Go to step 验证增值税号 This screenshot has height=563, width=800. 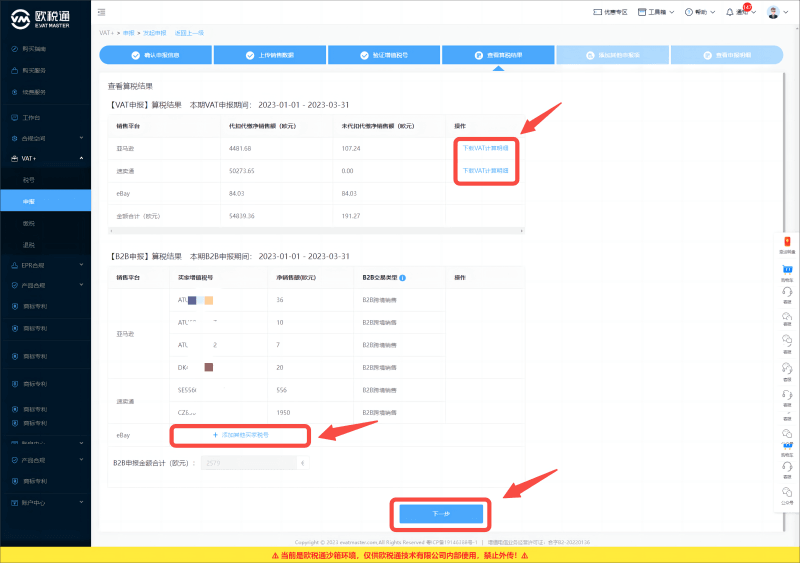point(384,55)
